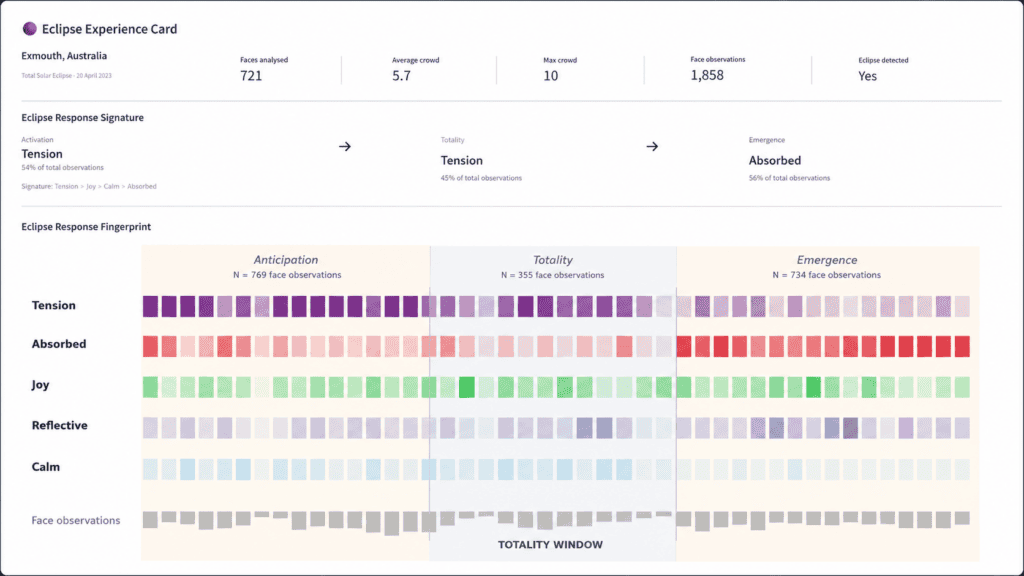Click the Reflective row label
The width and height of the screenshot is (1024, 576).
pyautogui.click(x=59, y=425)
